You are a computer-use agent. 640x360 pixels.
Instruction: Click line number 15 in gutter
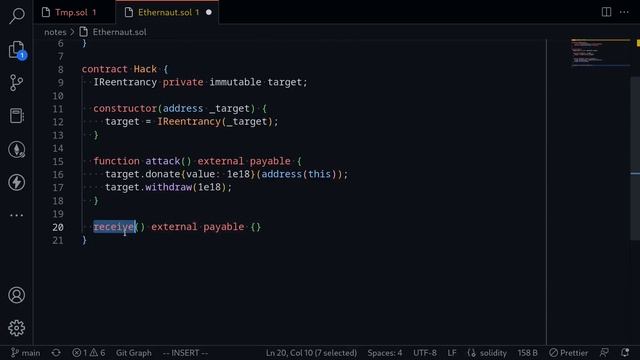point(58,162)
